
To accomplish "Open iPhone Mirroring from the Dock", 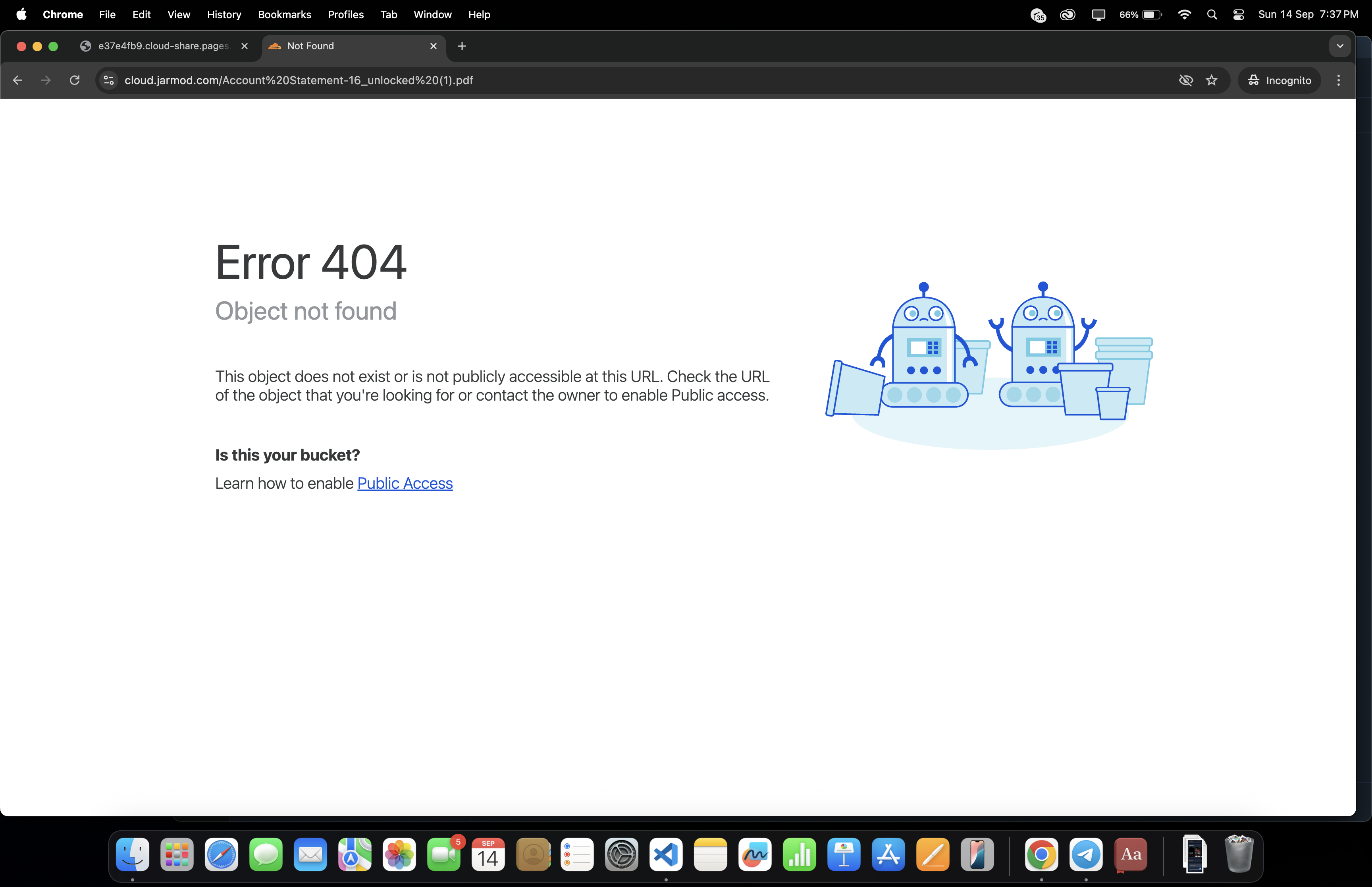I will [x=977, y=854].
